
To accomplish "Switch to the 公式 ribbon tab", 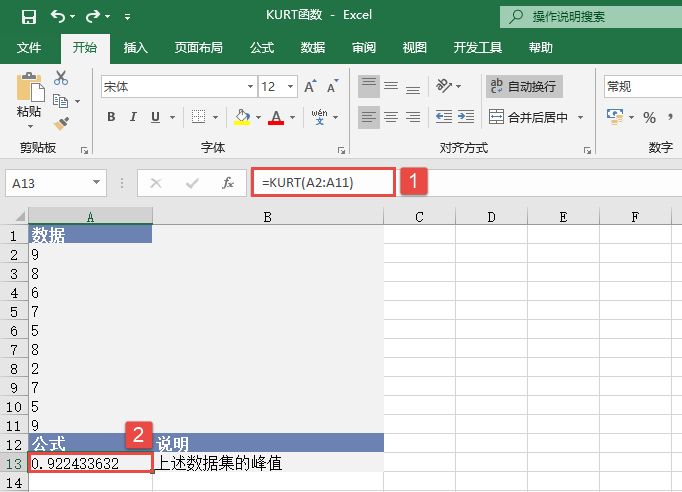I will point(262,47).
